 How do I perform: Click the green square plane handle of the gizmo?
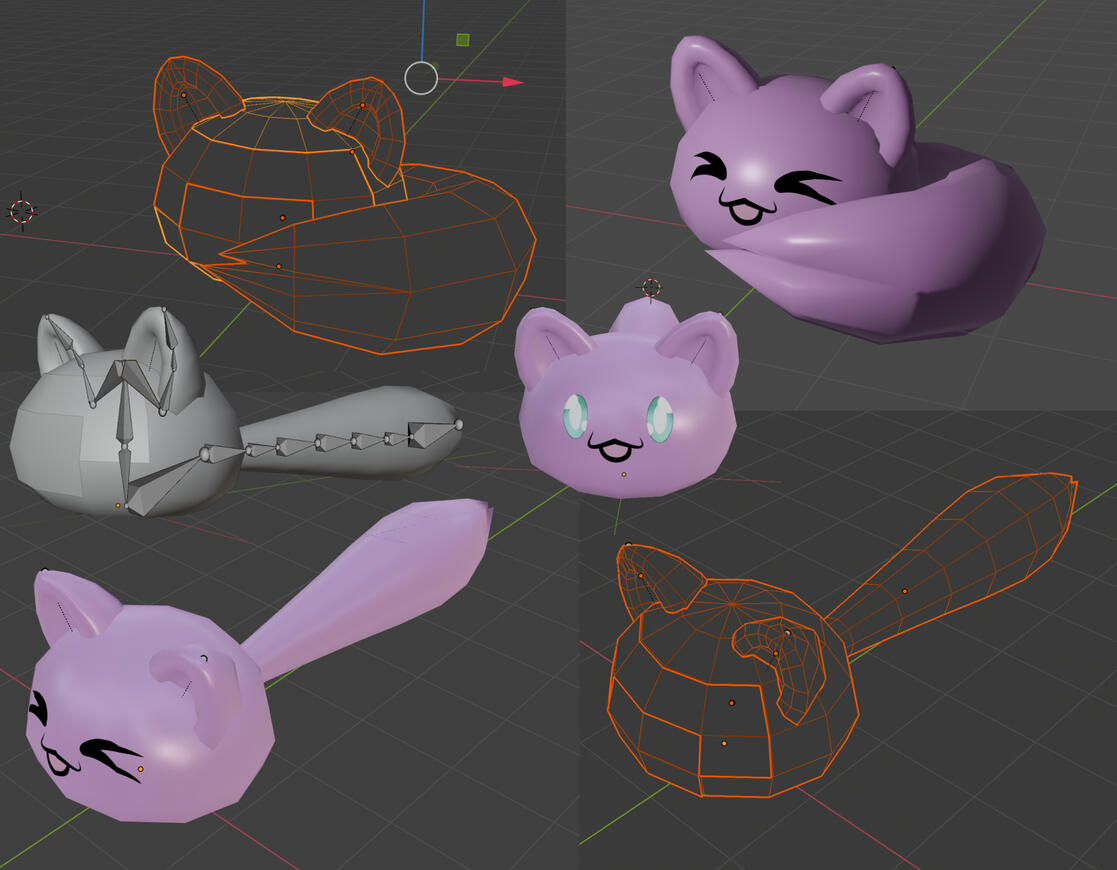pos(462,40)
